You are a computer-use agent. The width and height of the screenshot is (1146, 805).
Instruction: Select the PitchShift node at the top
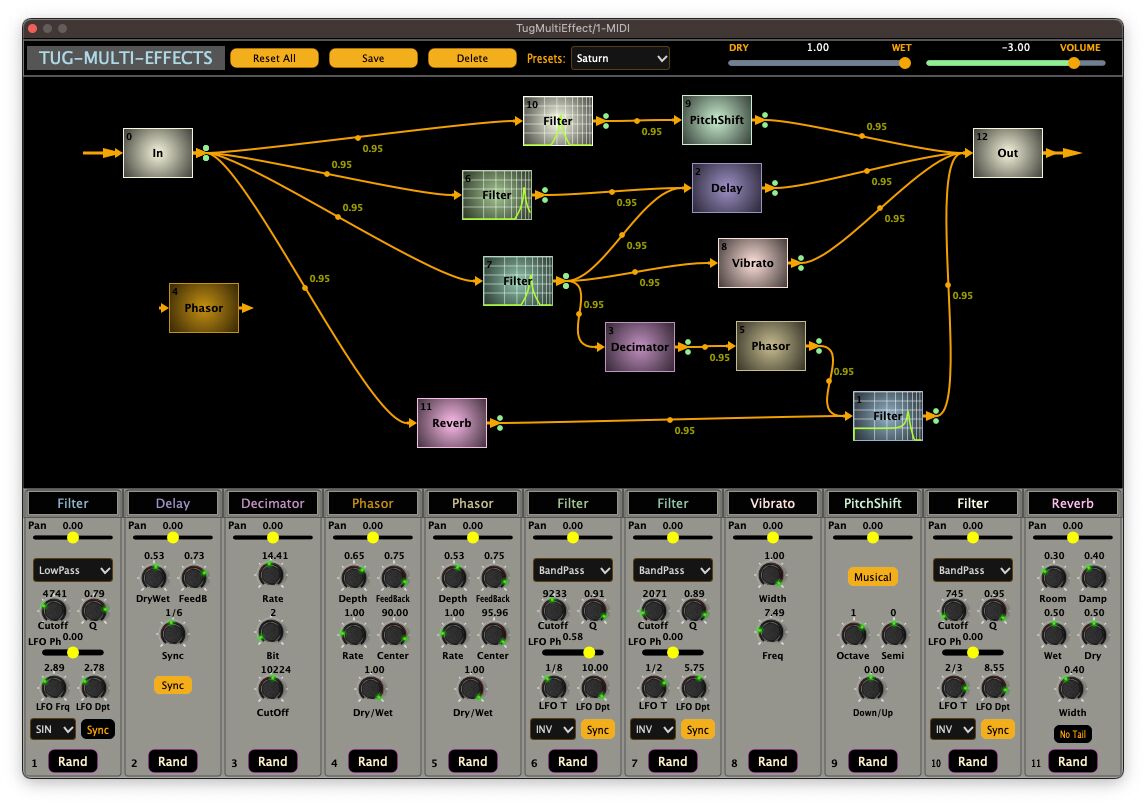tap(717, 120)
